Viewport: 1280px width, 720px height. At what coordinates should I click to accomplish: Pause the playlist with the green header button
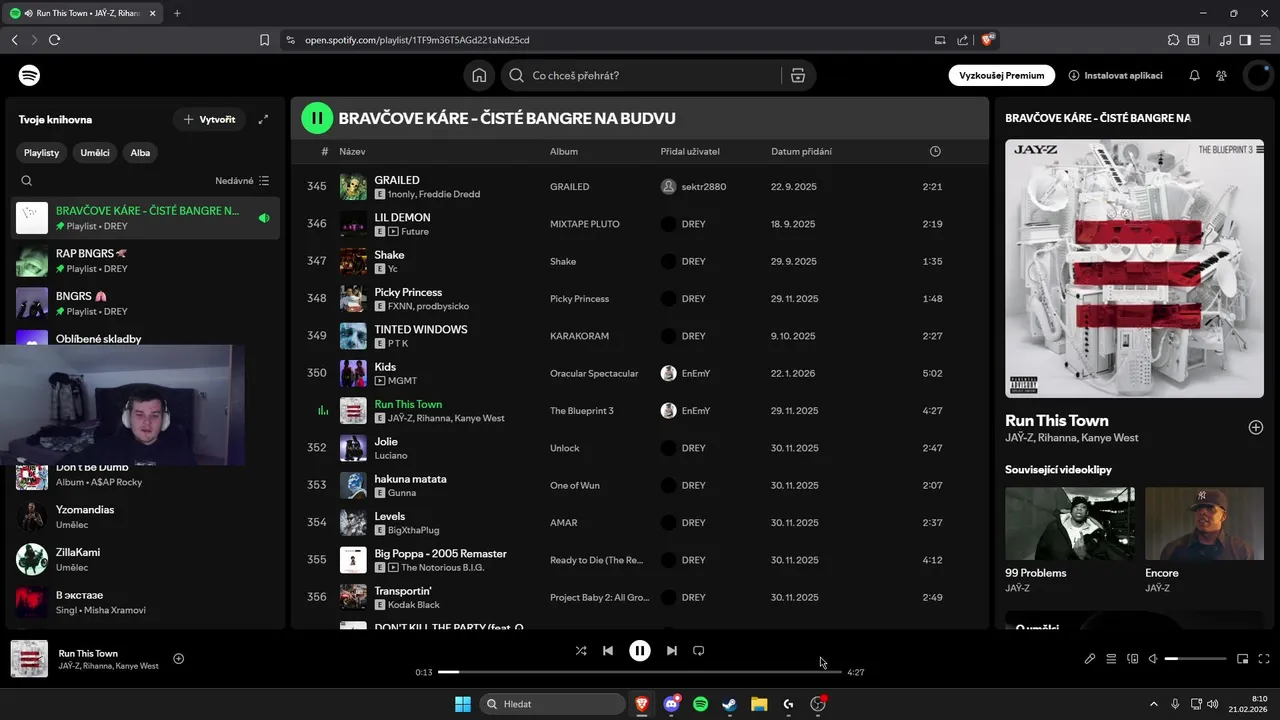coord(317,118)
